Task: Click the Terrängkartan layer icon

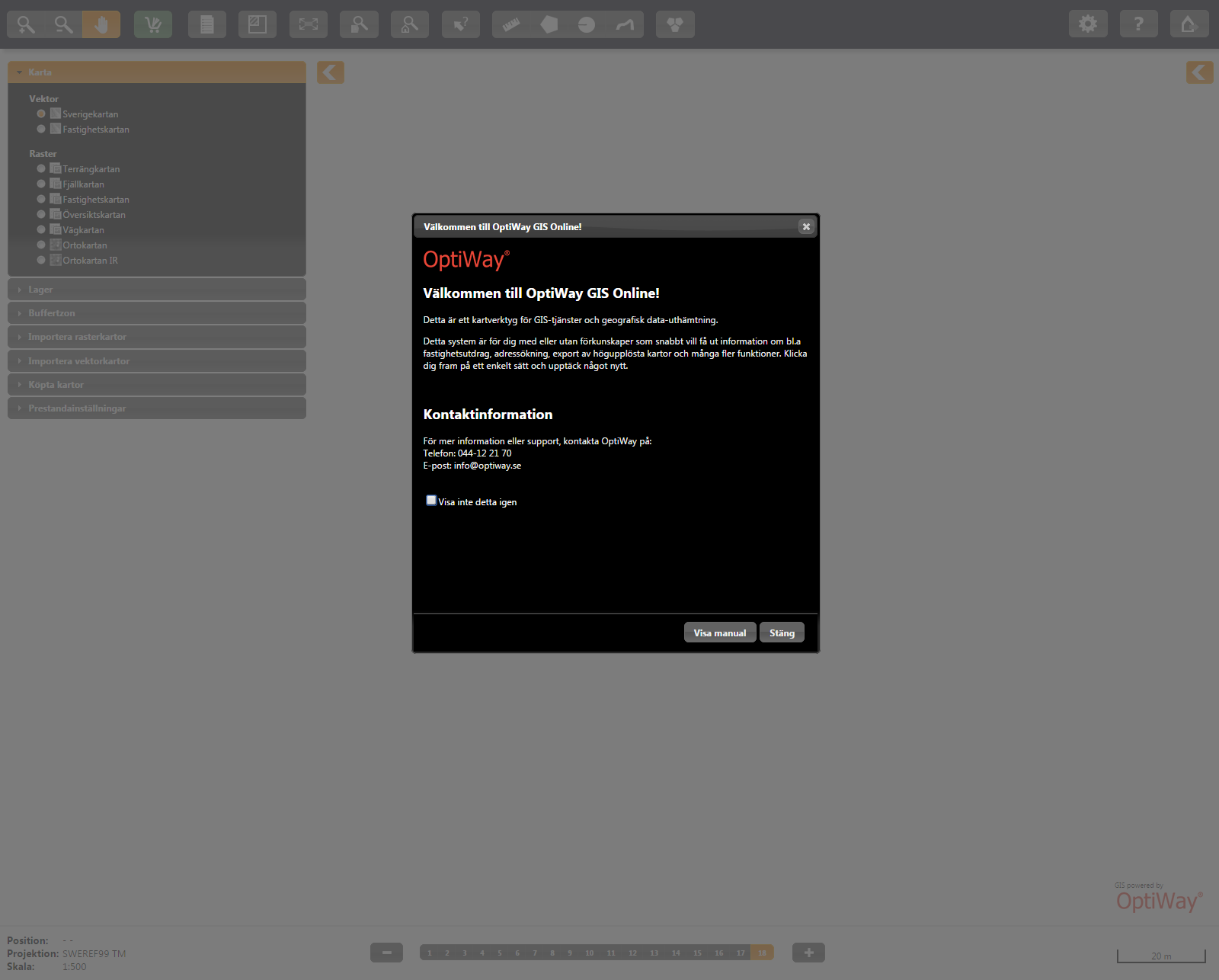Action: click(x=56, y=168)
